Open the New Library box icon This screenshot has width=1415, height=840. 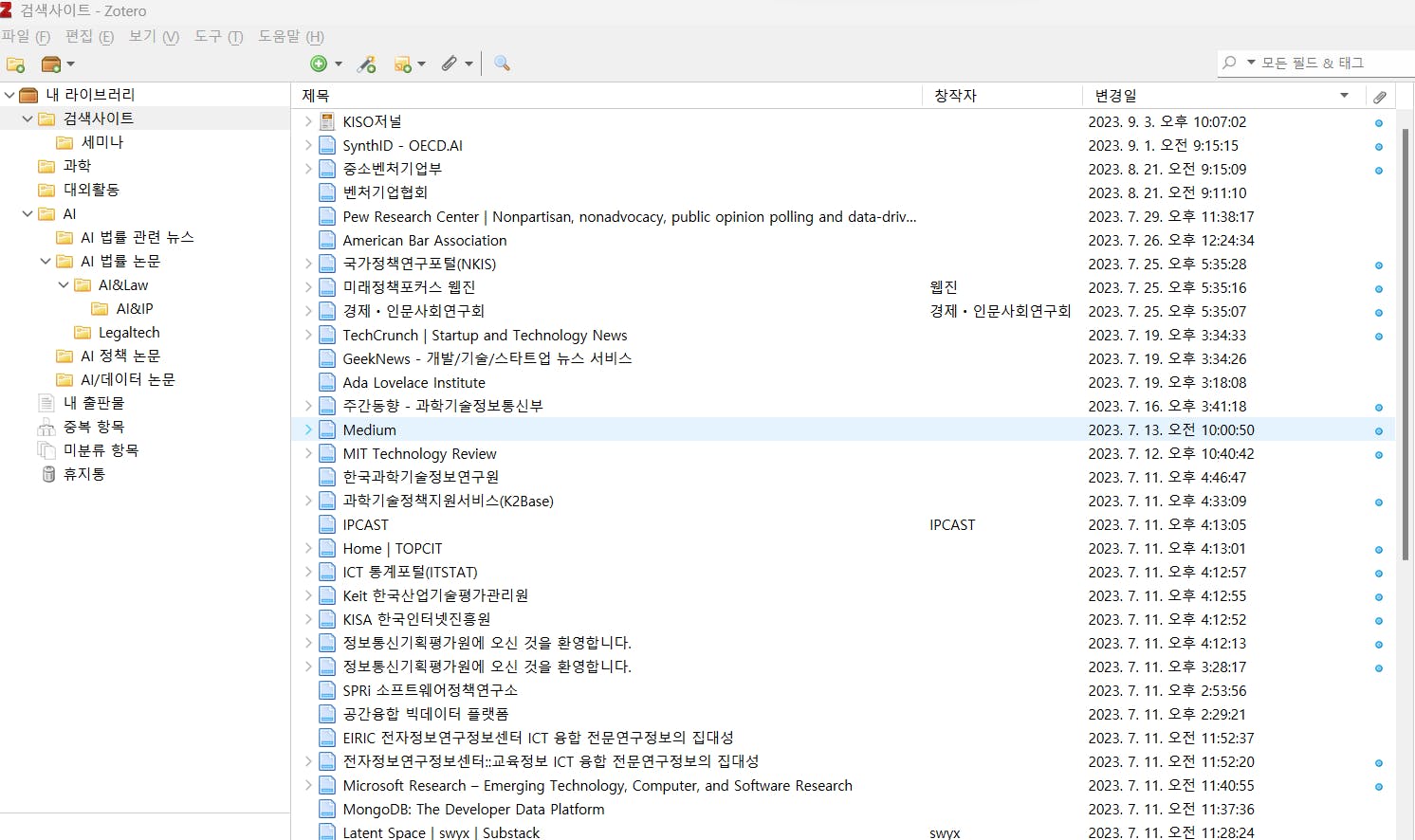pyautogui.click(x=51, y=64)
